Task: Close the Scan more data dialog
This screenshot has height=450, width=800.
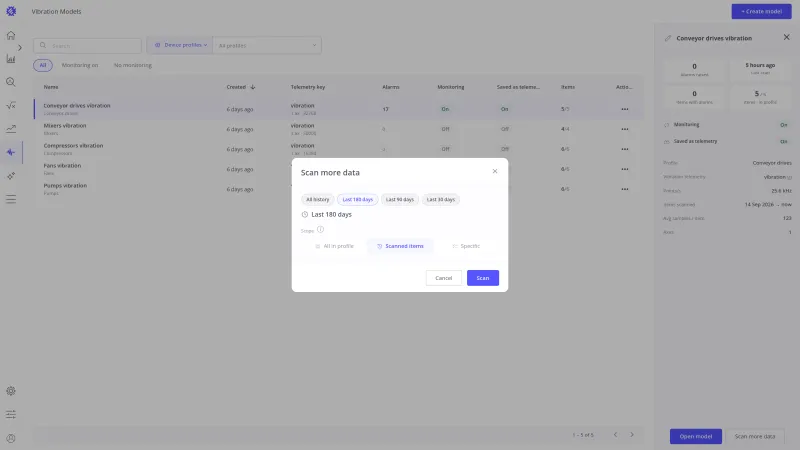Action: [495, 171]
